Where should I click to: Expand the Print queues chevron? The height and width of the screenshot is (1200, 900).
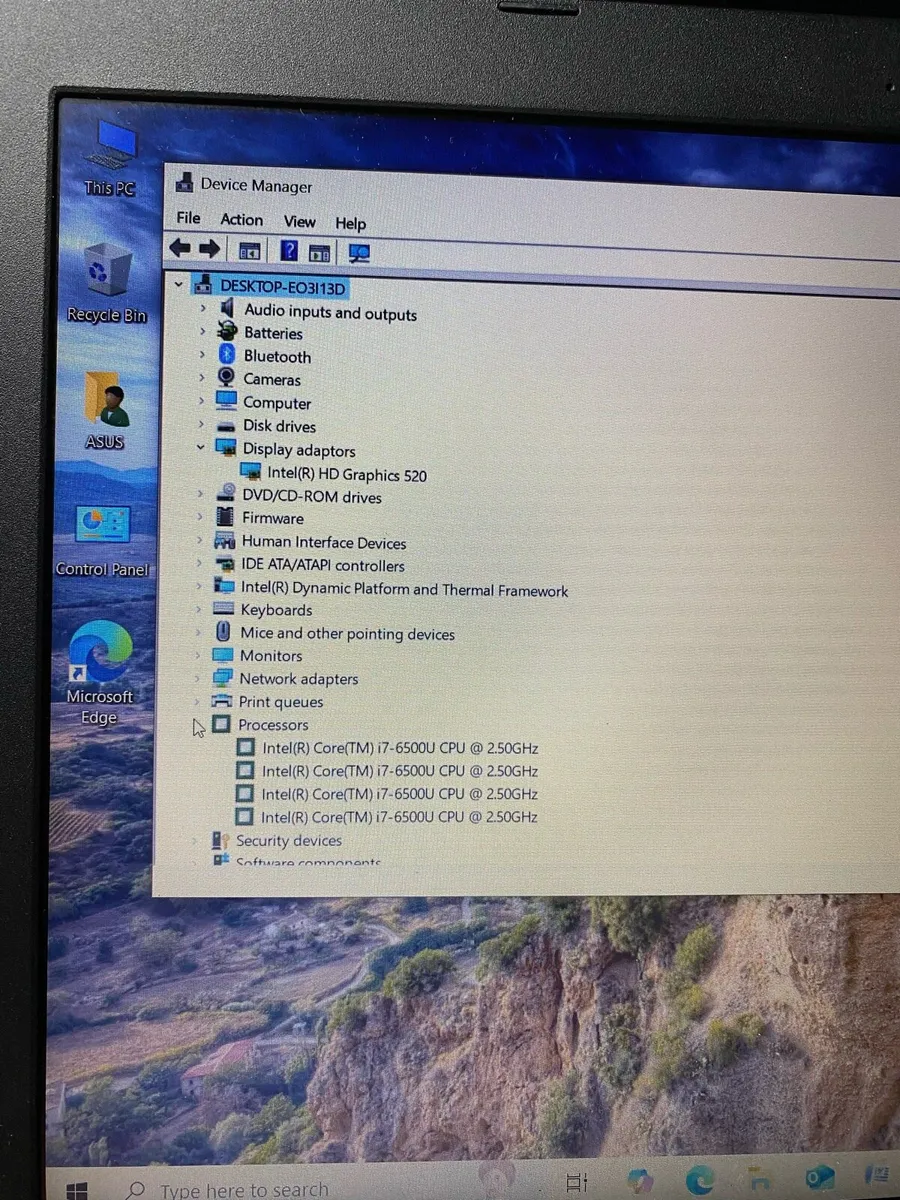tap(197, 701)
